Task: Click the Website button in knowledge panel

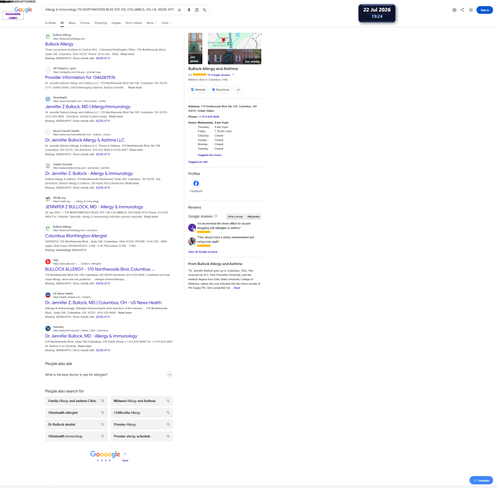Action: (198, 90)
